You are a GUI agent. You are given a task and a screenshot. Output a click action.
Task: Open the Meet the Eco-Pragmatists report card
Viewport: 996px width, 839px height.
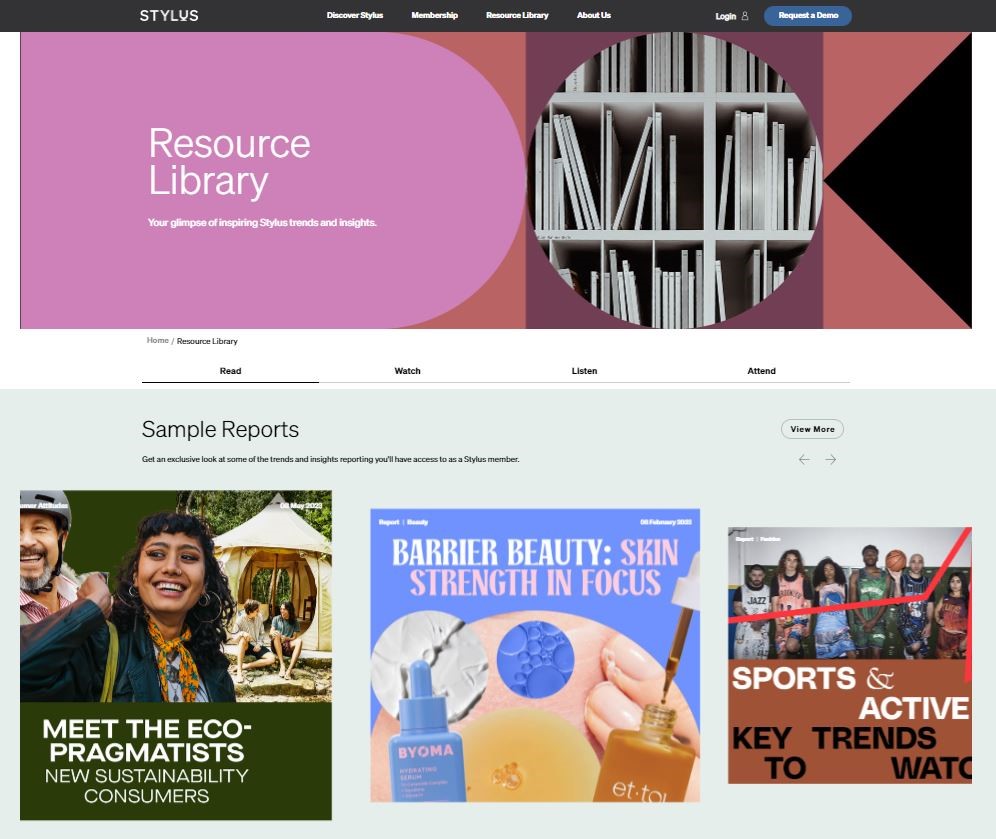(x=176, y=655)
